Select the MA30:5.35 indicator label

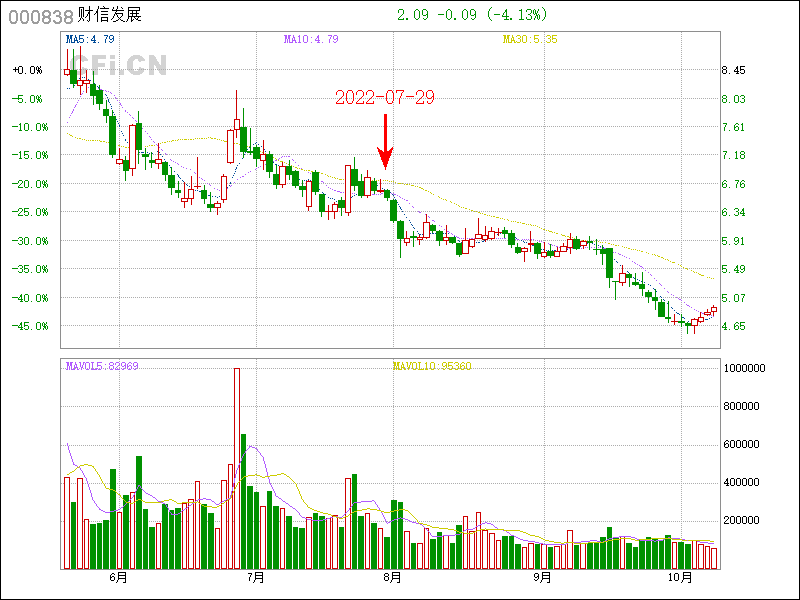[x=529, y=40]
